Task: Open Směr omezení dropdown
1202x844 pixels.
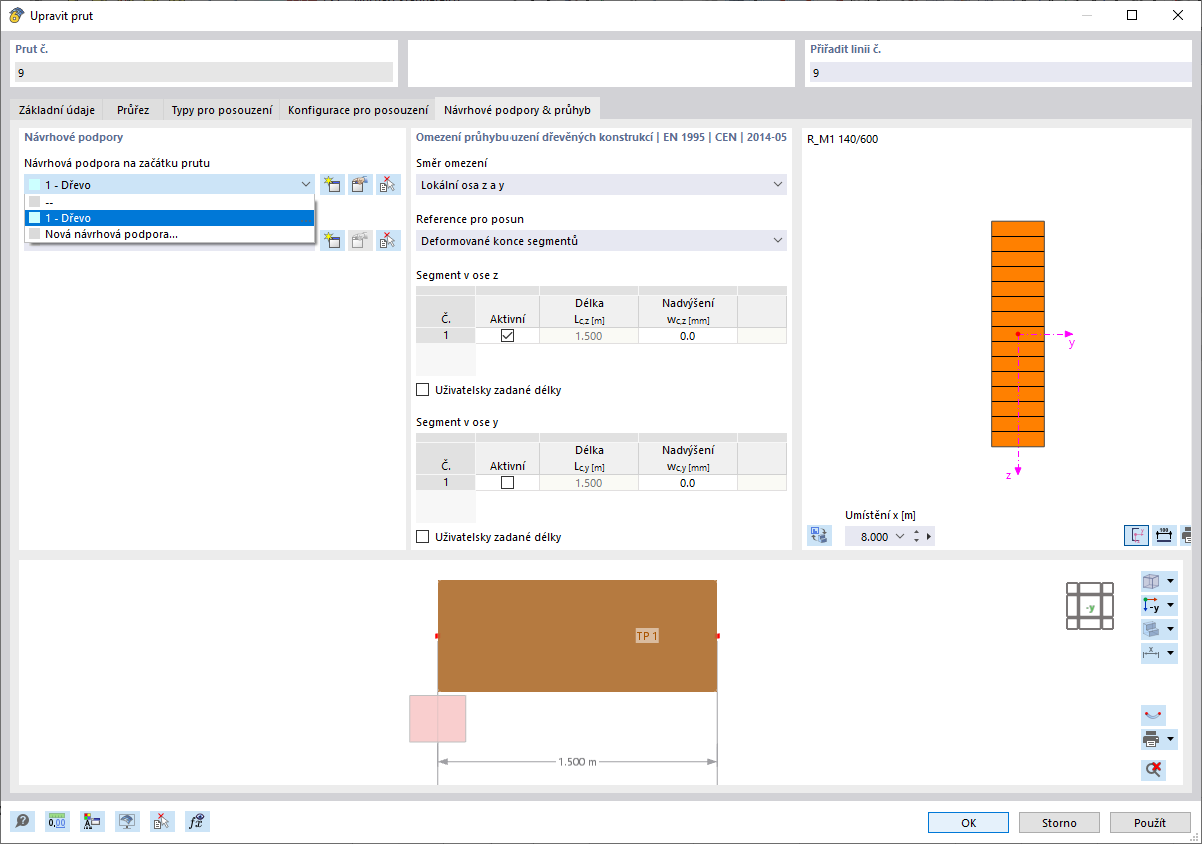Action: [x=601, y=185]
